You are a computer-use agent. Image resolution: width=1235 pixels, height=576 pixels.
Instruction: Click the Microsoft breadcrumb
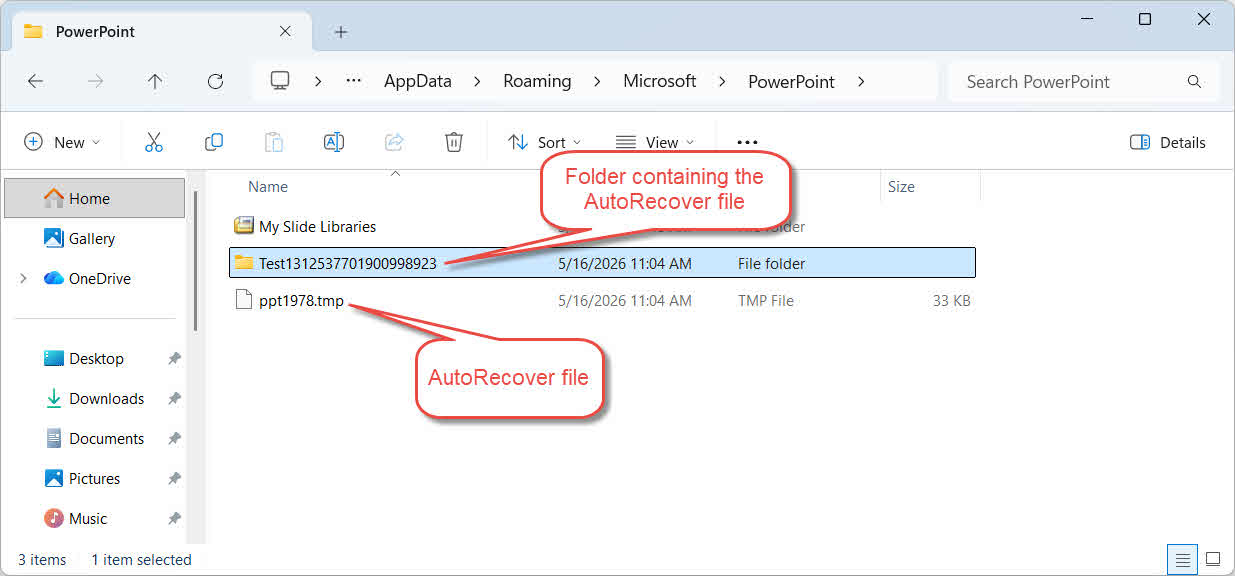(659, 82)
